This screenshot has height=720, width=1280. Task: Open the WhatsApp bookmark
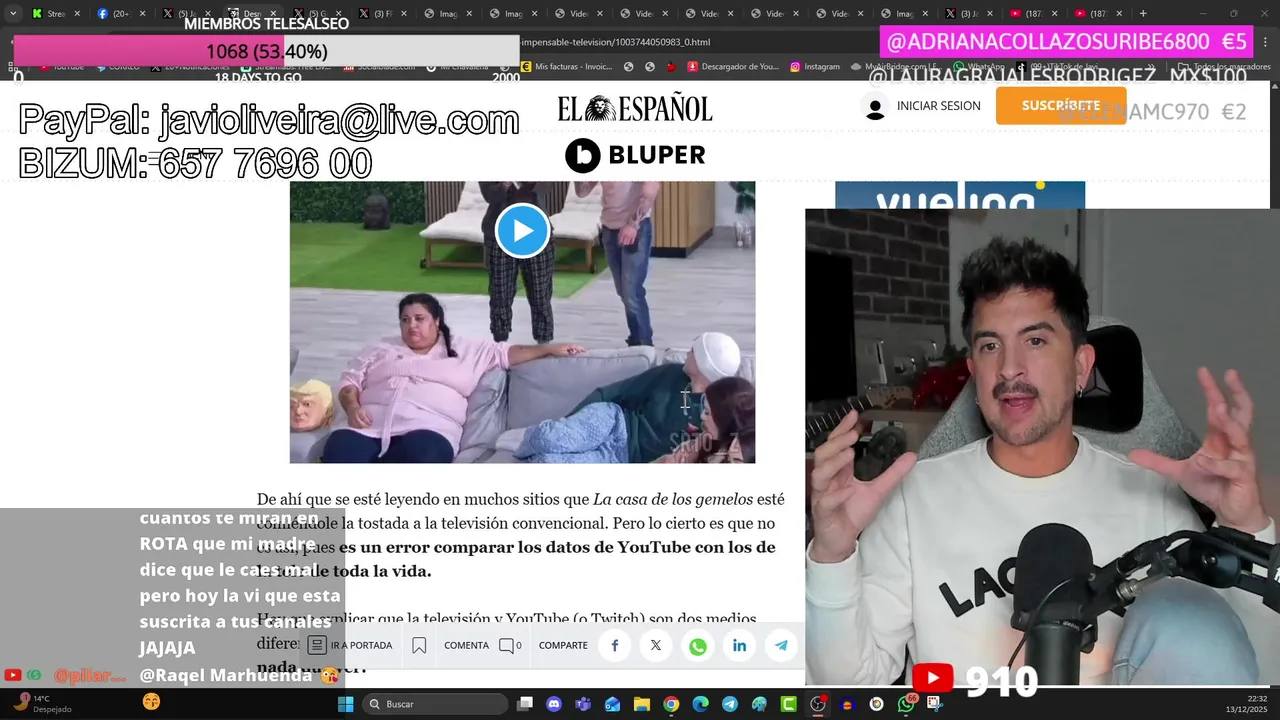coord(978,67)
